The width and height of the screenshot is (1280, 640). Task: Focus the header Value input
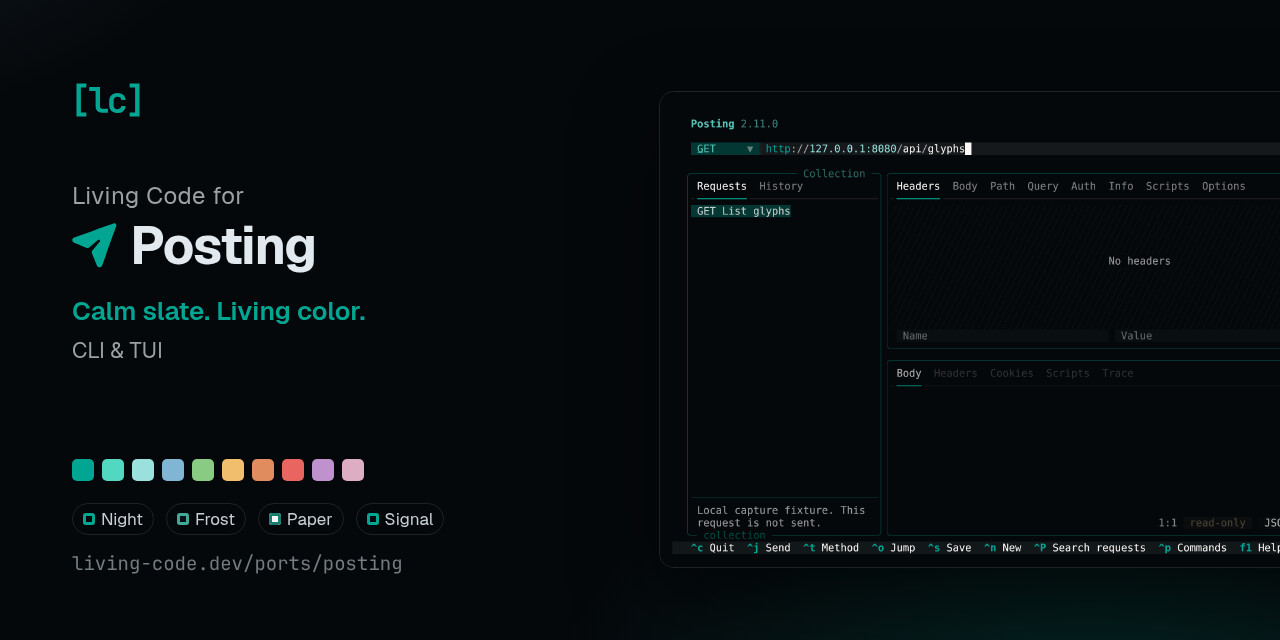[x=1198, y=336]
